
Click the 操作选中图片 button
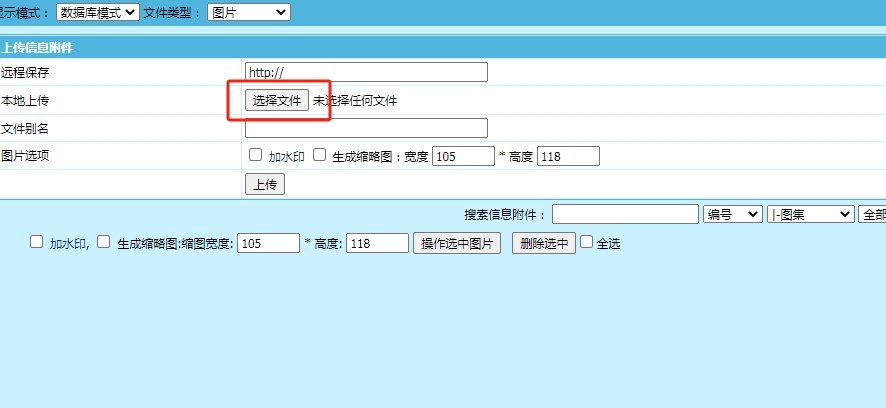pyautogui.click(x=457, y=243)
